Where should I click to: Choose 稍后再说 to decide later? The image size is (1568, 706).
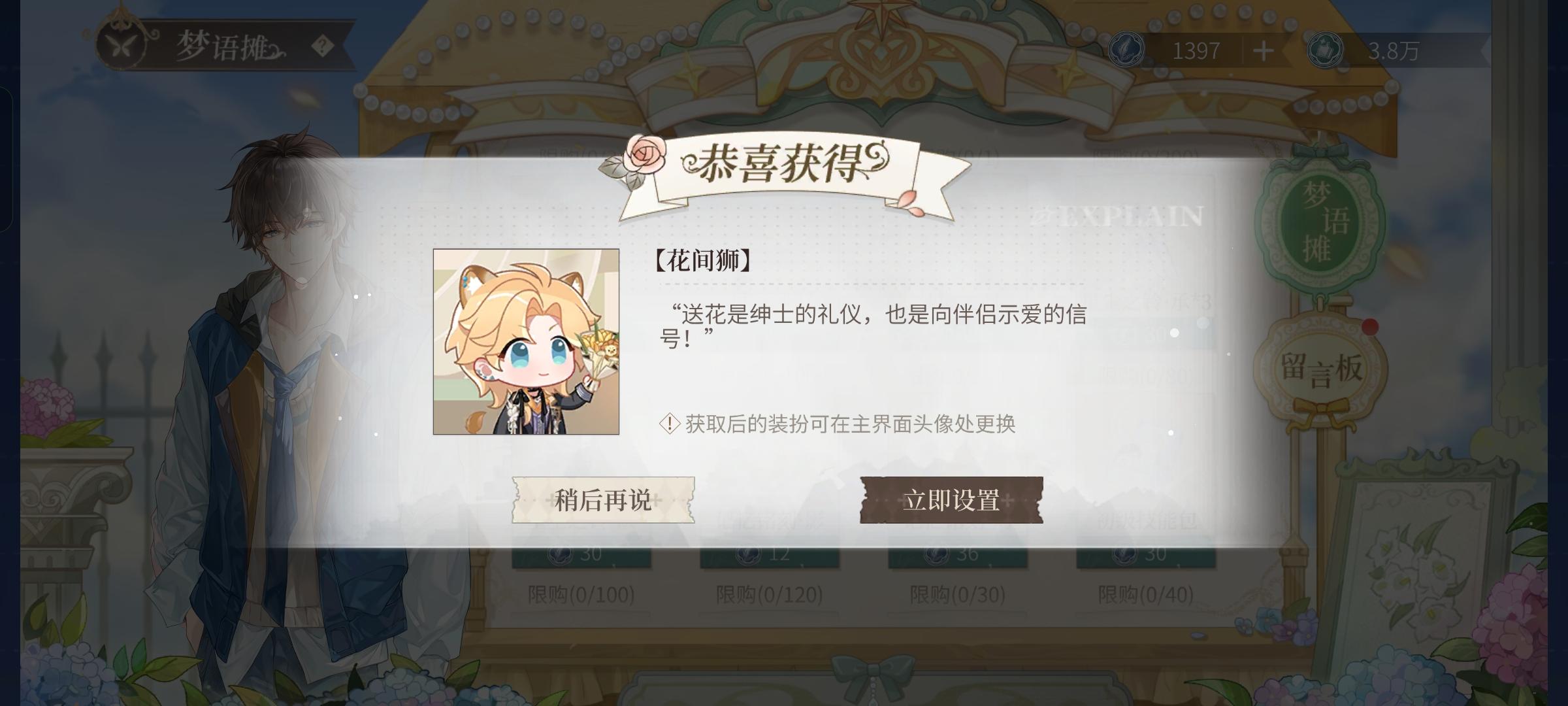pyautogui.click(x=603, y=500)
